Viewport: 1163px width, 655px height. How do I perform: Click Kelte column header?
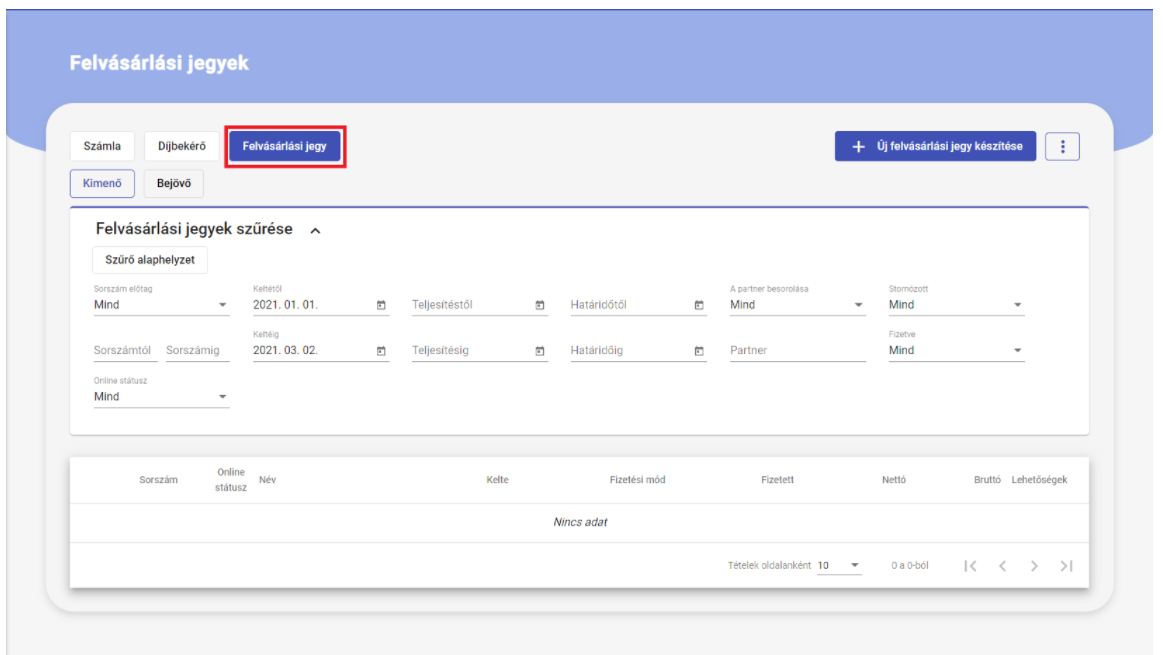tap(498, 480)
